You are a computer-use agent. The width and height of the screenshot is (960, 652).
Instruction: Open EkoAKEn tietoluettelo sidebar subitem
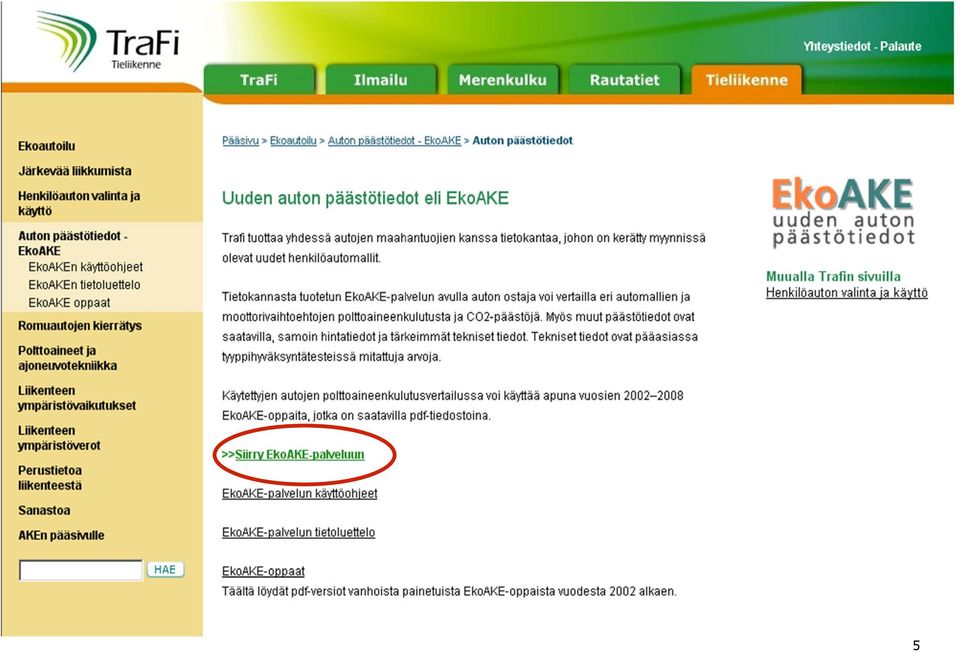coord(84,285)
